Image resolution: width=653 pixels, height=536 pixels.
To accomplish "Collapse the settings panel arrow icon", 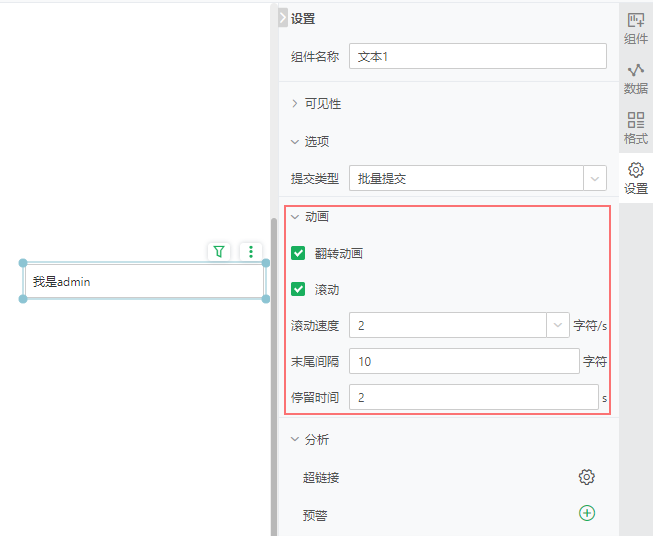I will 282,18.
